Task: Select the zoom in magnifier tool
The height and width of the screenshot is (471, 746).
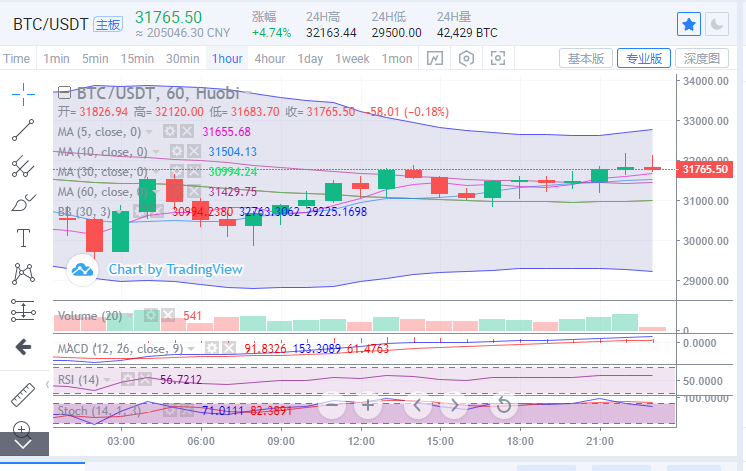Action: coord(22,430)
